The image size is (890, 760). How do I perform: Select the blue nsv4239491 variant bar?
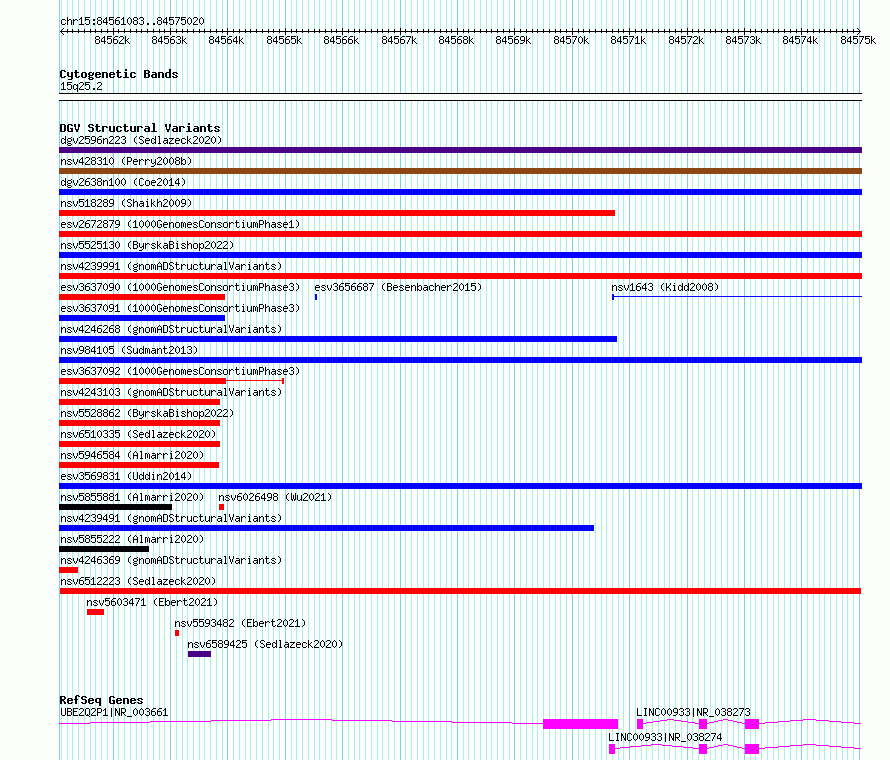326,528
